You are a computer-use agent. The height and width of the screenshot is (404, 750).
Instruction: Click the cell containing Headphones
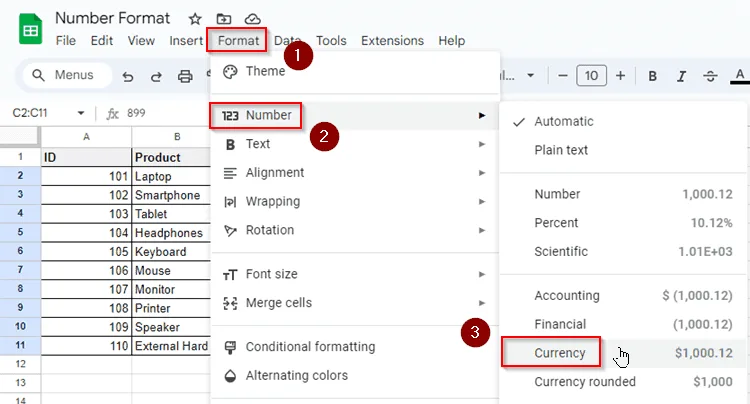[171, 233]
